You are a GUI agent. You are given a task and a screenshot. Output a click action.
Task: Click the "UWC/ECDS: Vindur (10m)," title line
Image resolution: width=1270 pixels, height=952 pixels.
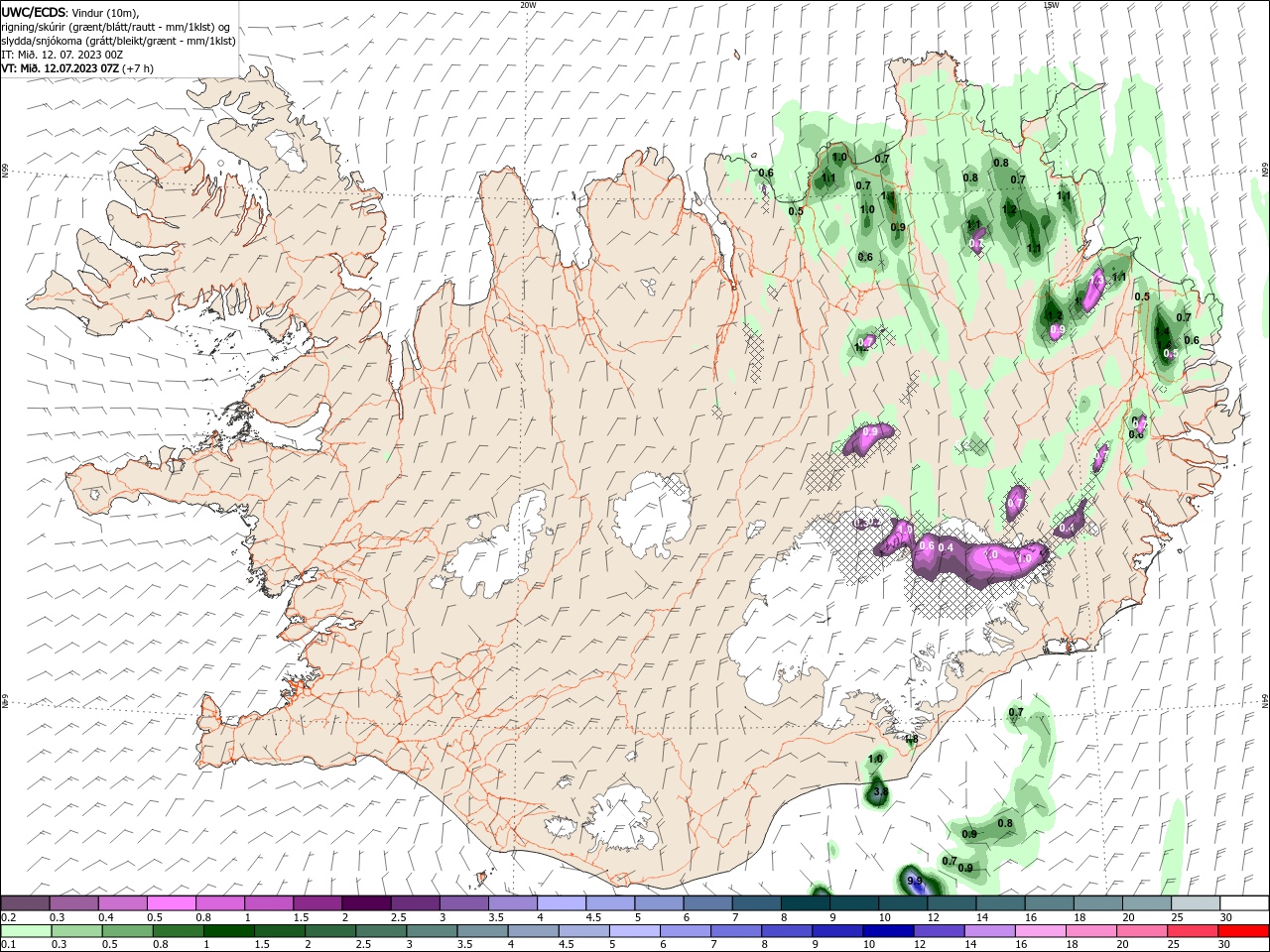click(x=69, y=12)
